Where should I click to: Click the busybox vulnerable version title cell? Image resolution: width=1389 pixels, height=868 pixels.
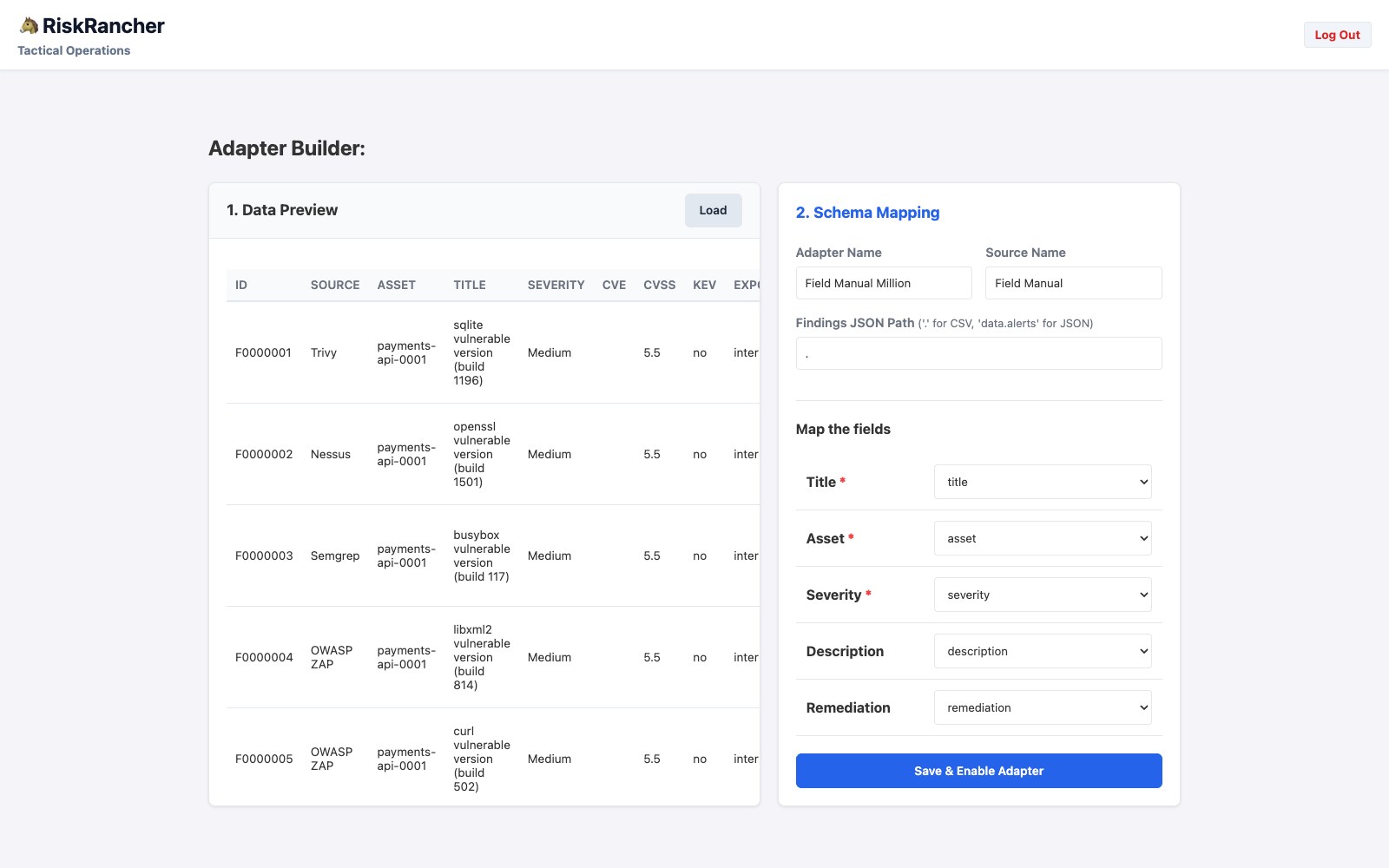coord(482,556)
